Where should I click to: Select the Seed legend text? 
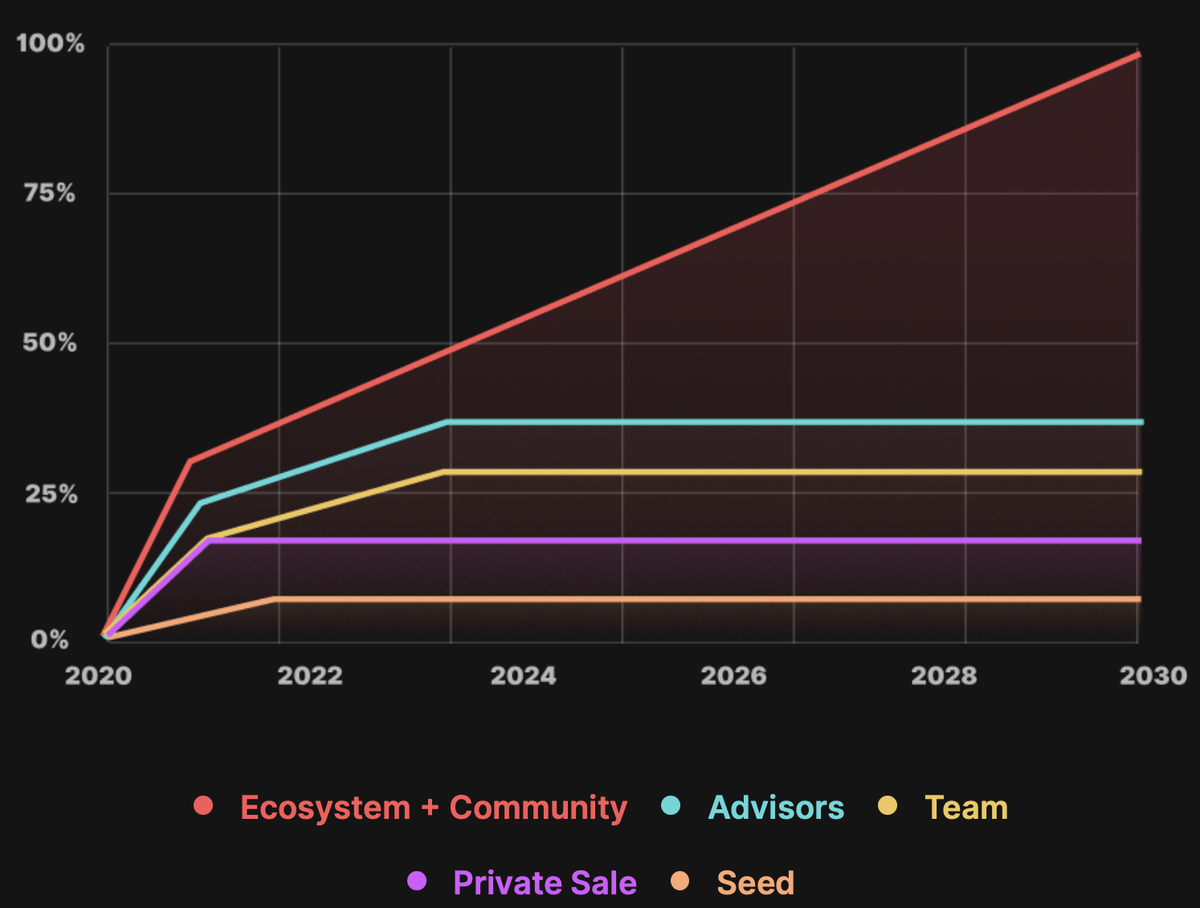tap(755, 883)
